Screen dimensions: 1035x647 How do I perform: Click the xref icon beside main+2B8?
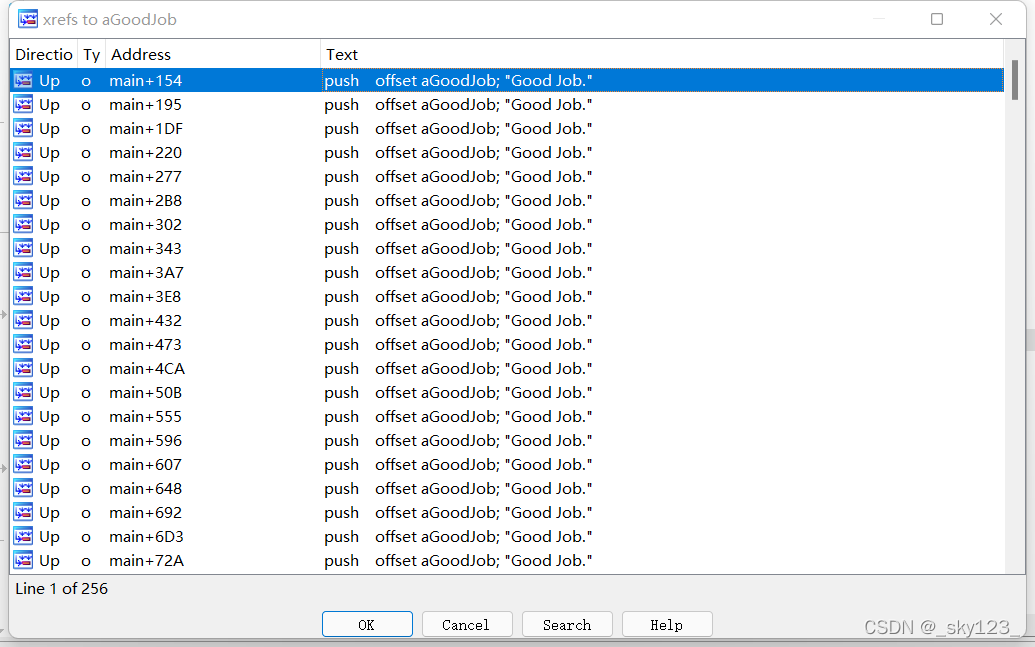[23, 201]
